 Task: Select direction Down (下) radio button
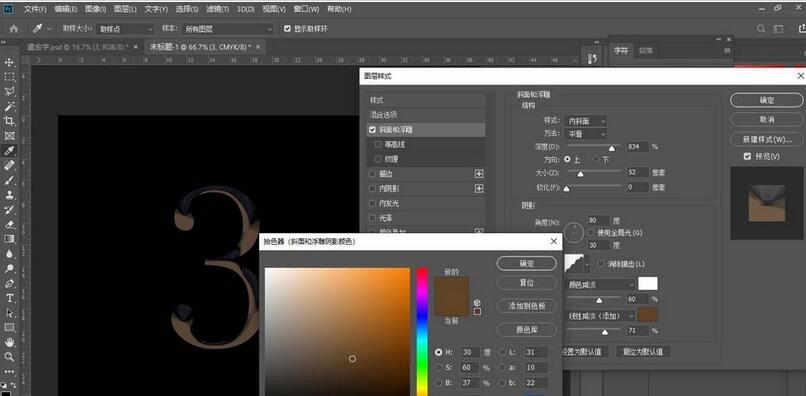pyautogui.click(x=596, y=160)
